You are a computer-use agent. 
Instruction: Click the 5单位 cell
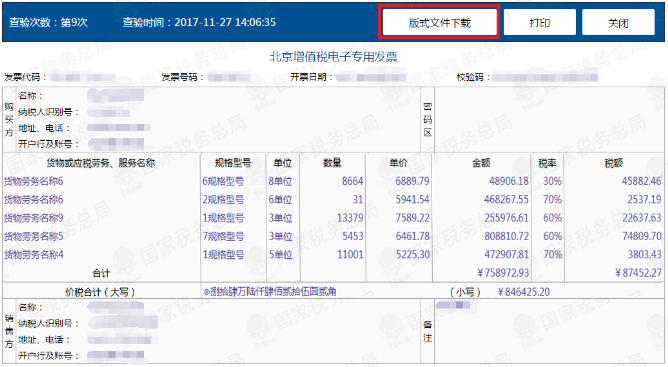280,255
